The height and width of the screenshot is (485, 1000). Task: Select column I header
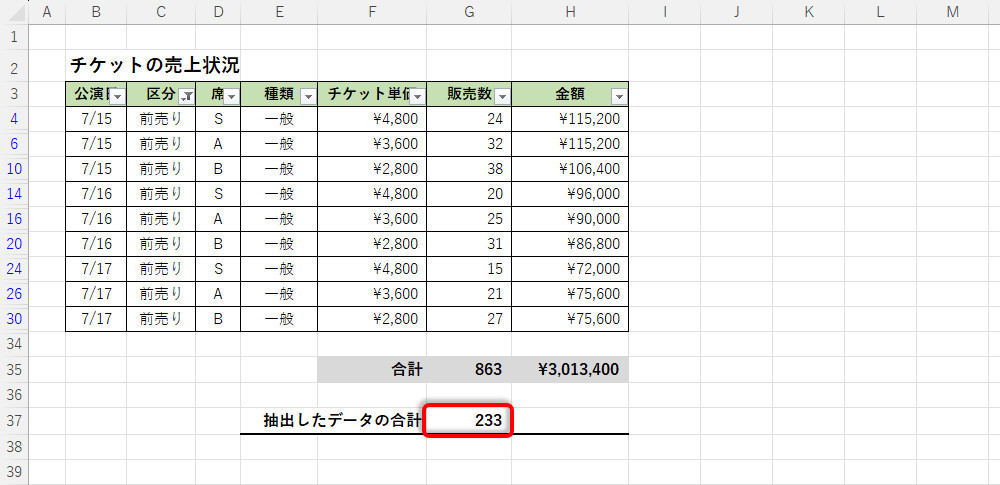(x=665, y=11)
